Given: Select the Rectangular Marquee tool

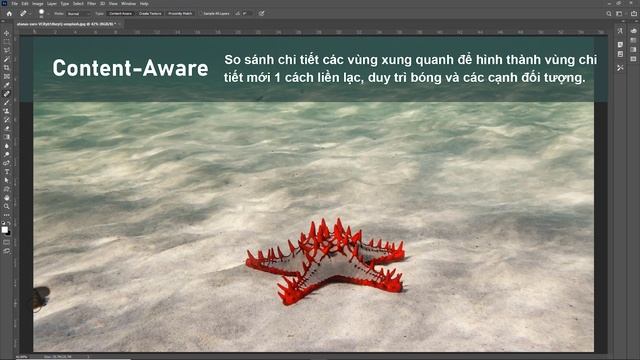Looking at the screenshot, I should pos(7,42).
